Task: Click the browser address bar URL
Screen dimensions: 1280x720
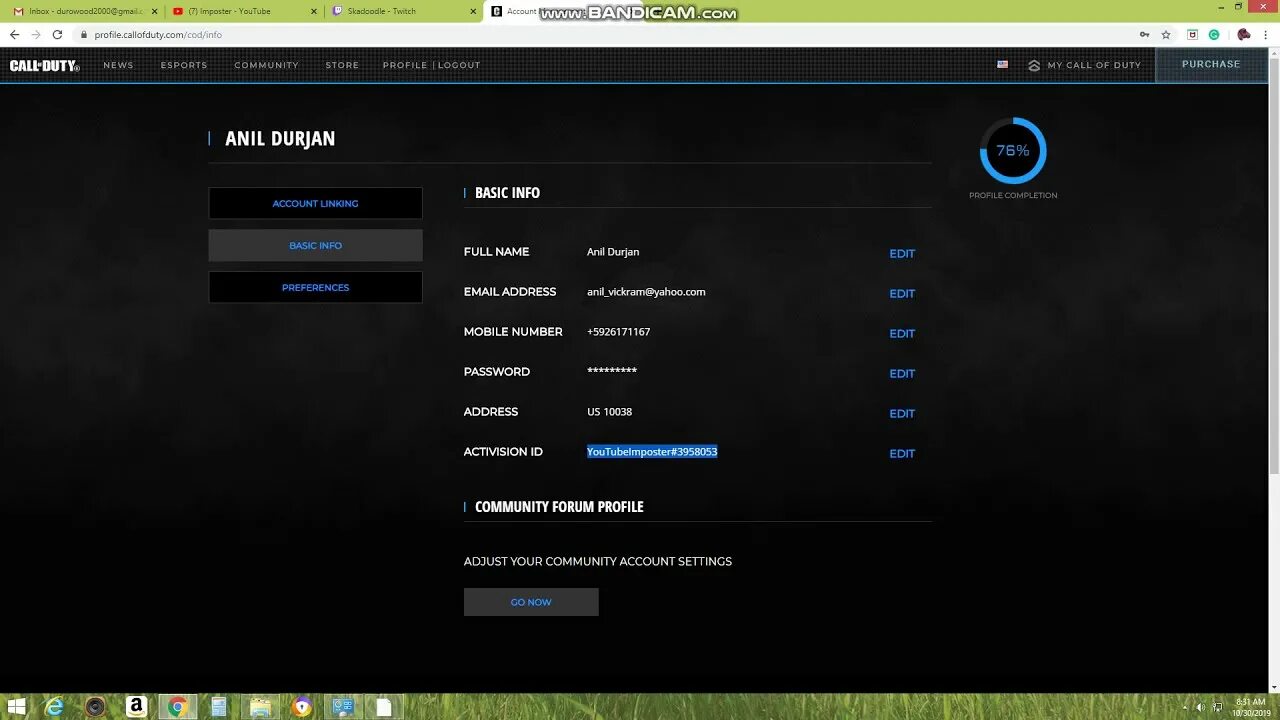Action: pyautogui.click(x=158, y=35)
